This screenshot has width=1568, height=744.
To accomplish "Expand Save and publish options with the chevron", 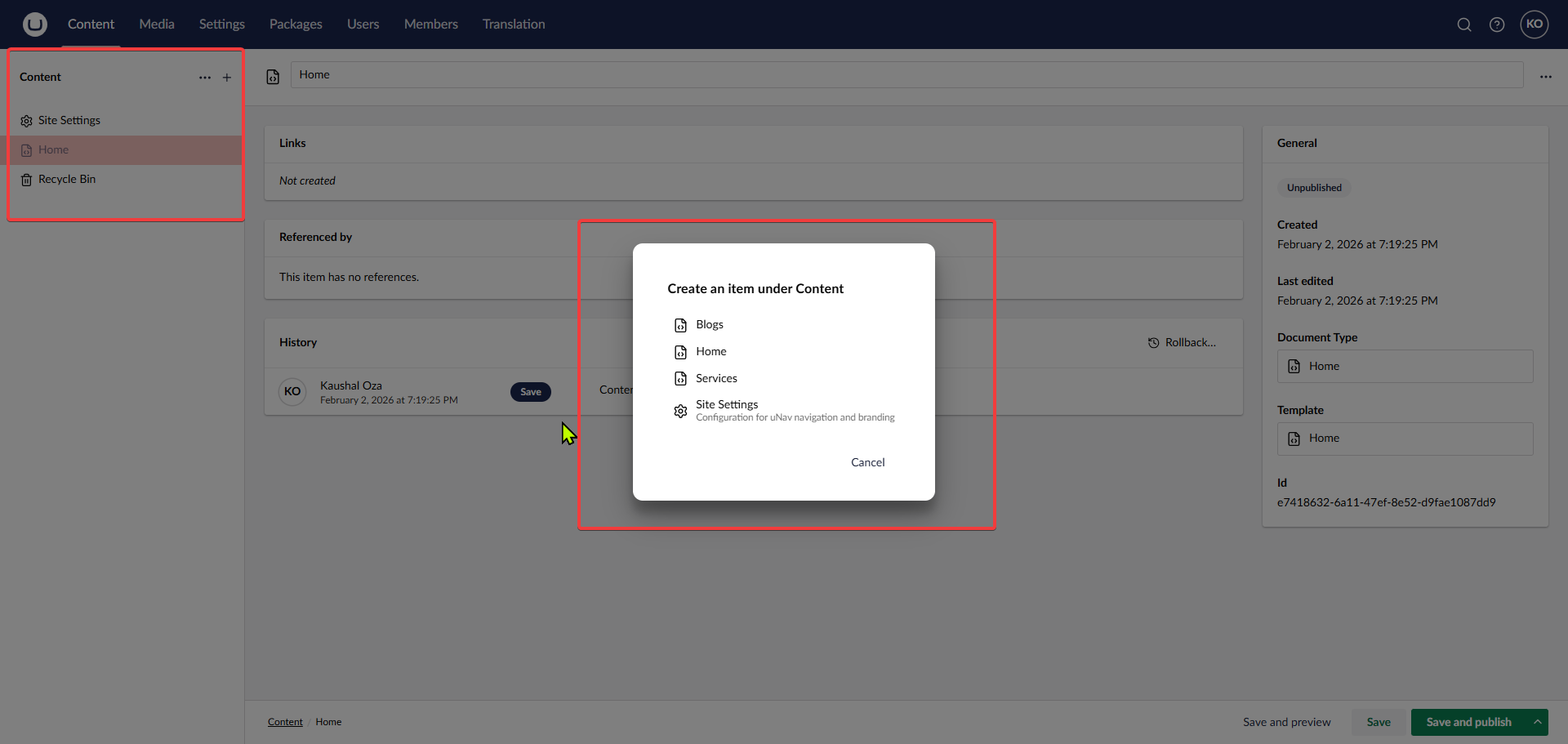I will [1539, 722].
